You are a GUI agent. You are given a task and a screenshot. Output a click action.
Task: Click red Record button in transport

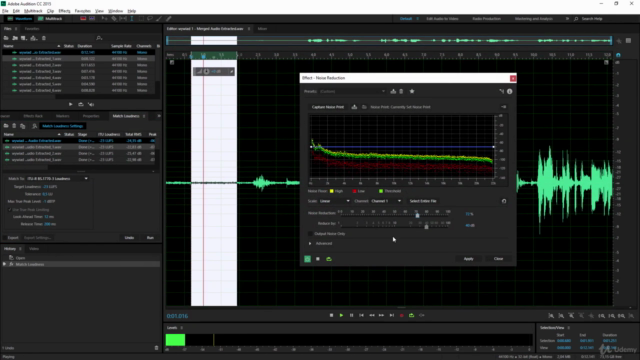(402, 316)
